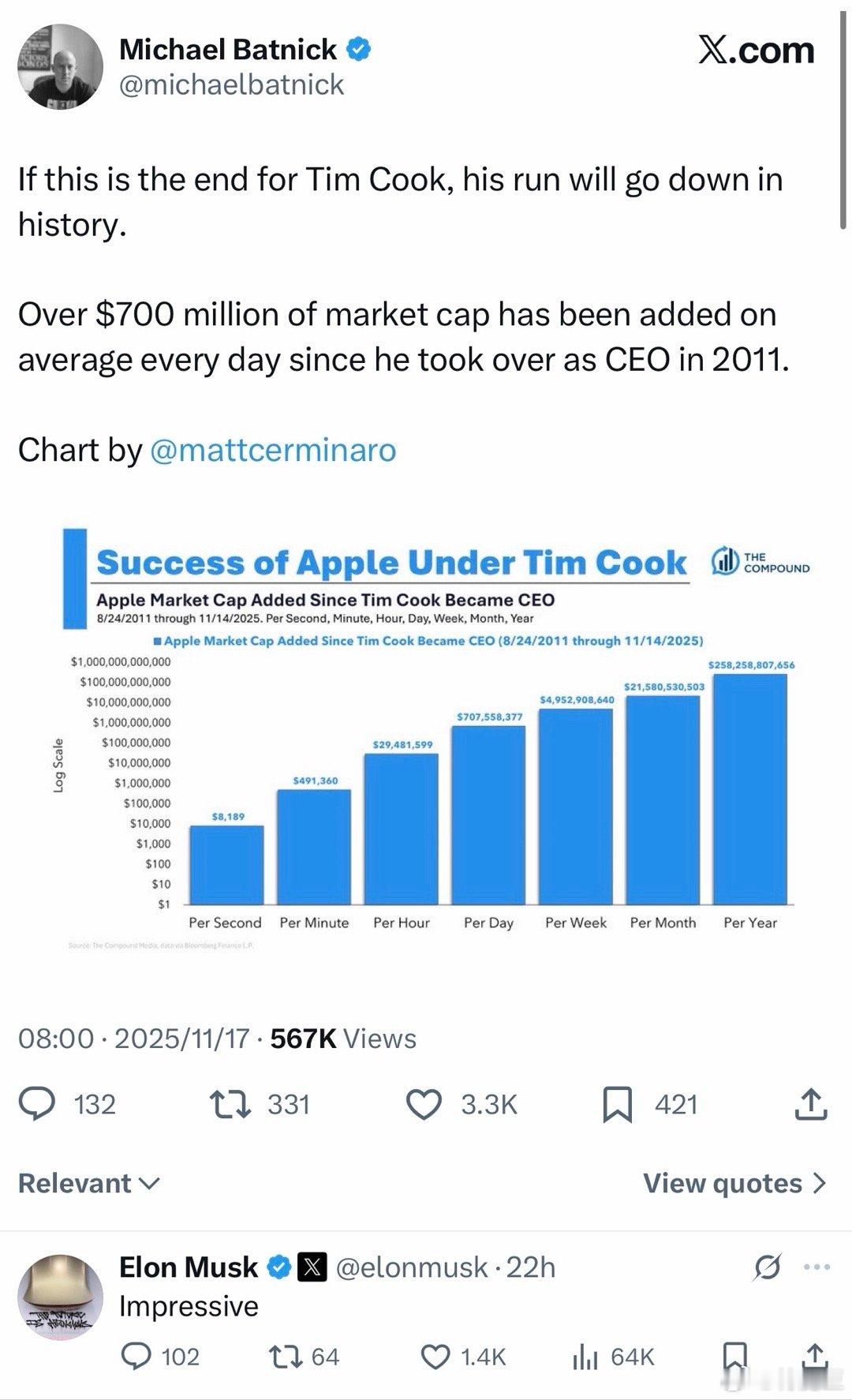This screenshot has height=1400, width=852.
Task: Open Elon Musk's profile avatar
Action: pos(61,1297)
